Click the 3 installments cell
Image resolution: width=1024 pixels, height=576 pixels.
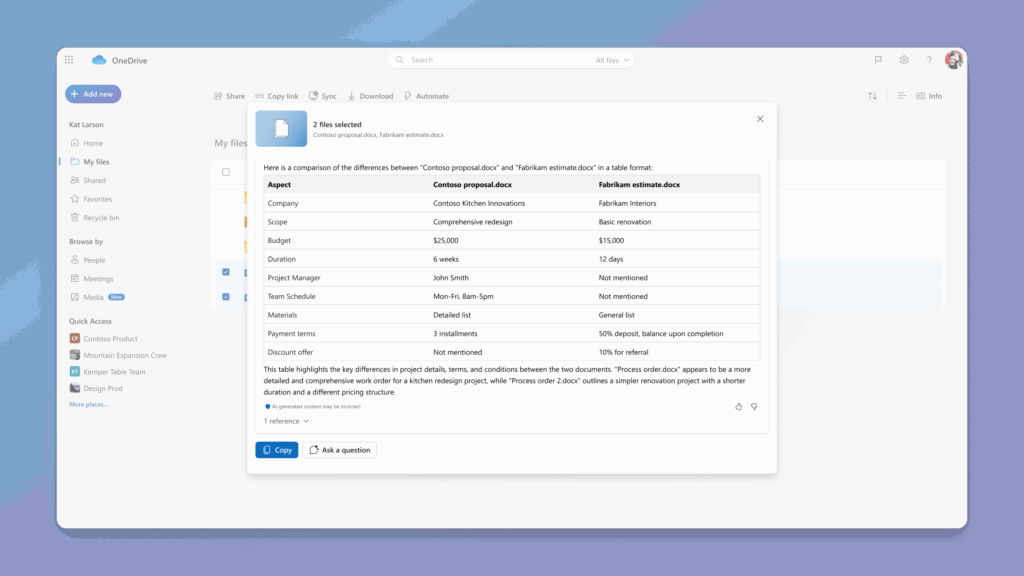(x=455, y=334)
